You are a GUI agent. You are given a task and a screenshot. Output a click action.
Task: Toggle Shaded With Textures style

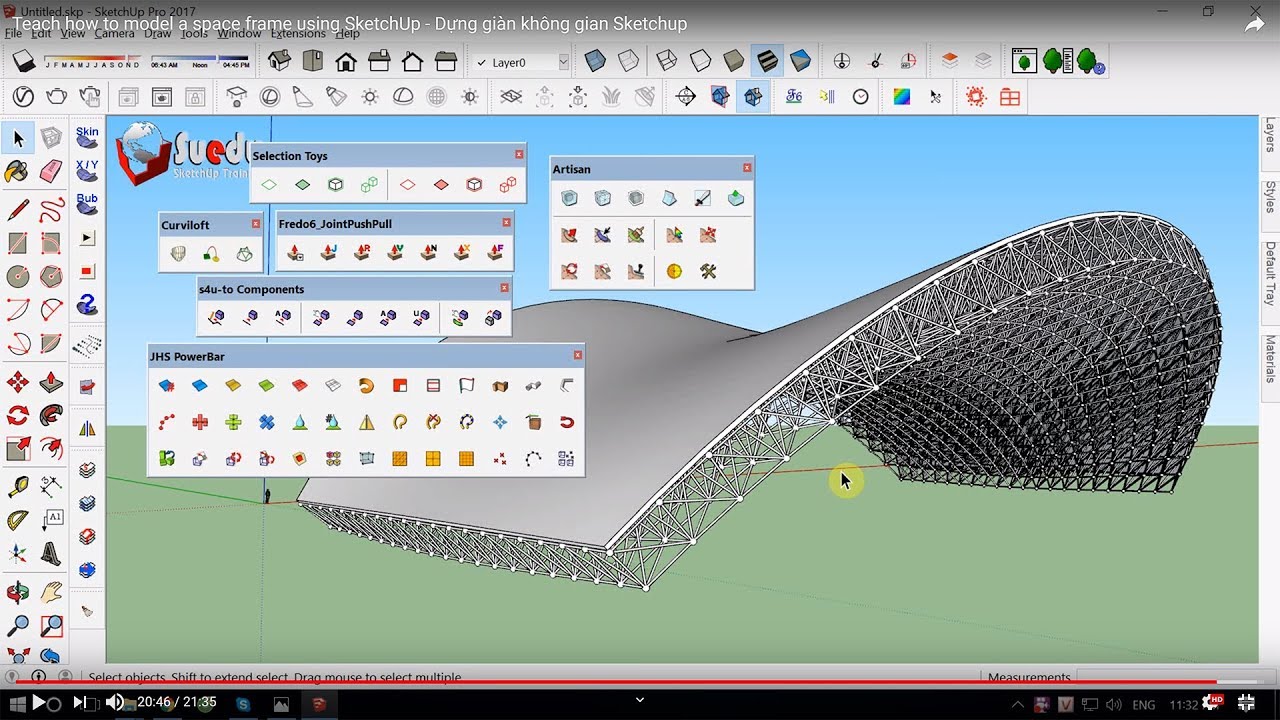[767, 61]
